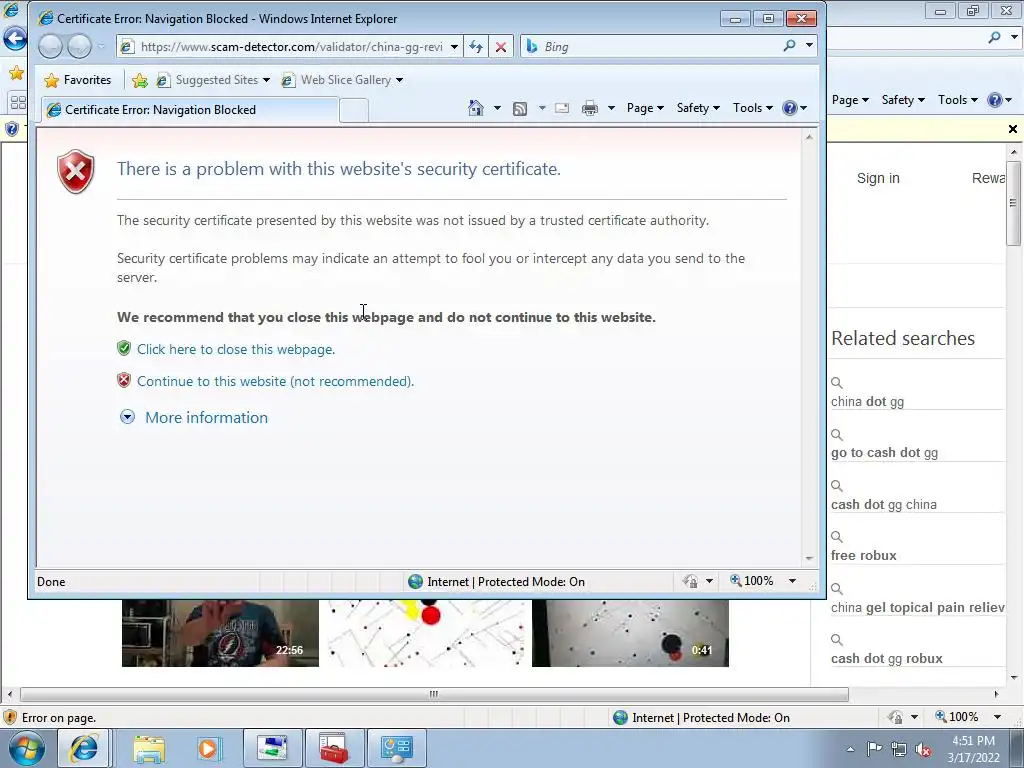Screen dimensions: 1024x768
Task: Click the Print icon in command bar
Action: [x=590, y=108]
